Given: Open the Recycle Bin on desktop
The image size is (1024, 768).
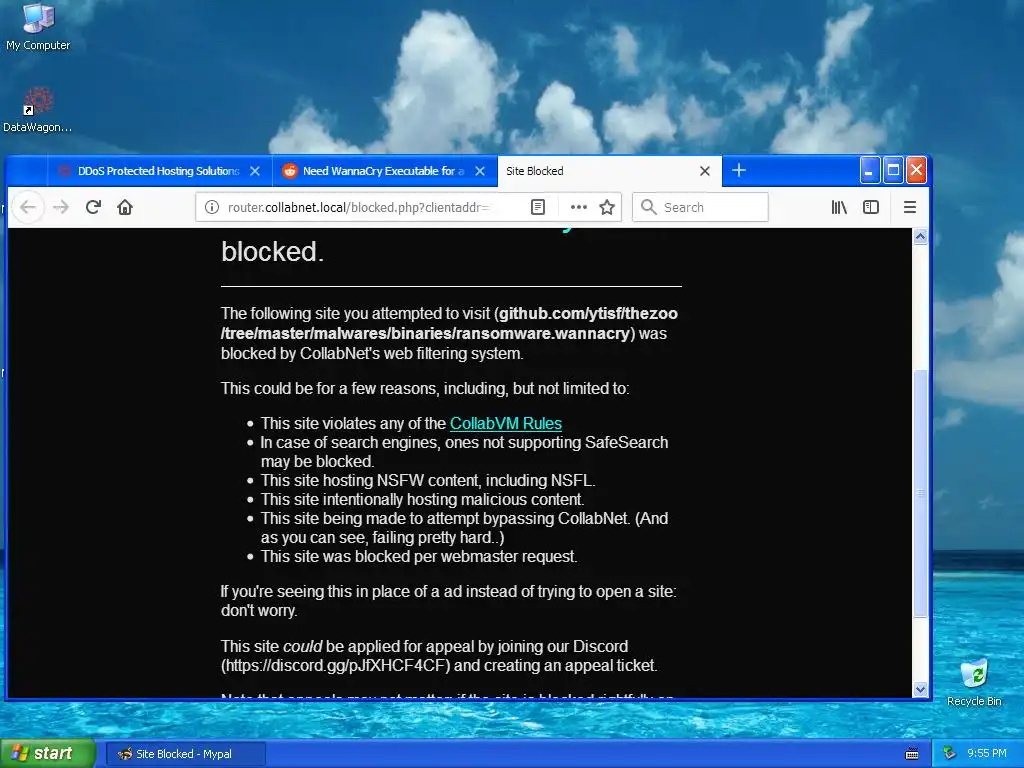Looking at the screenshot, I should pos(974,682).
